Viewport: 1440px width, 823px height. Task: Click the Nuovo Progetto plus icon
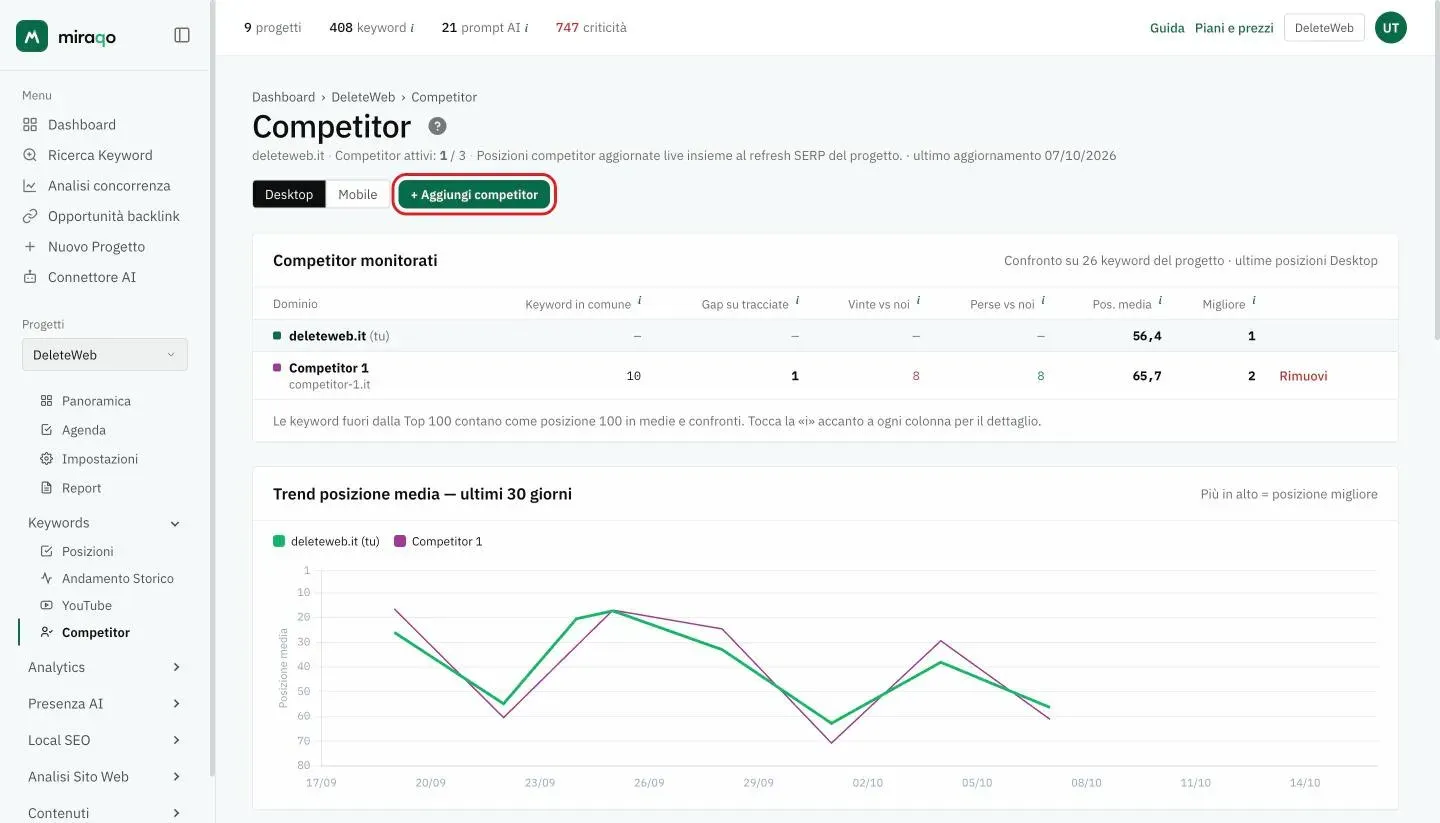(x=30, y=247)
